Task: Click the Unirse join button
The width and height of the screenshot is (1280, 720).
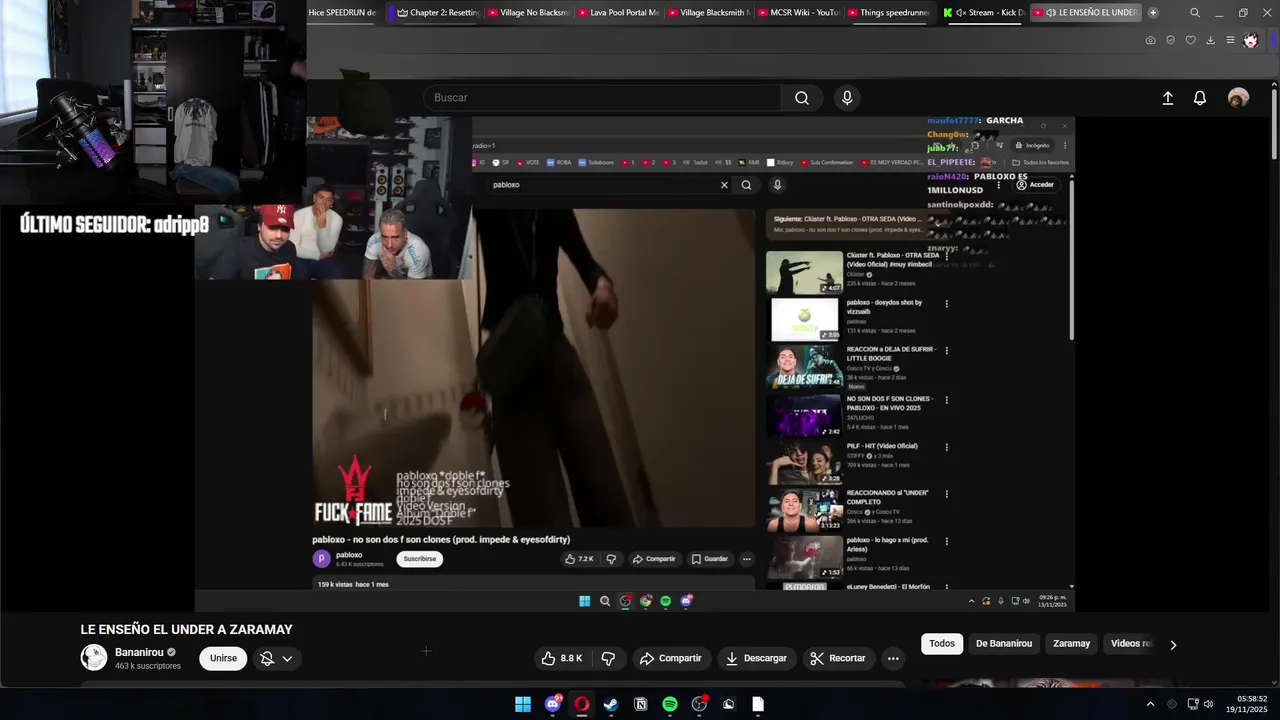Action: coord(223,658)
